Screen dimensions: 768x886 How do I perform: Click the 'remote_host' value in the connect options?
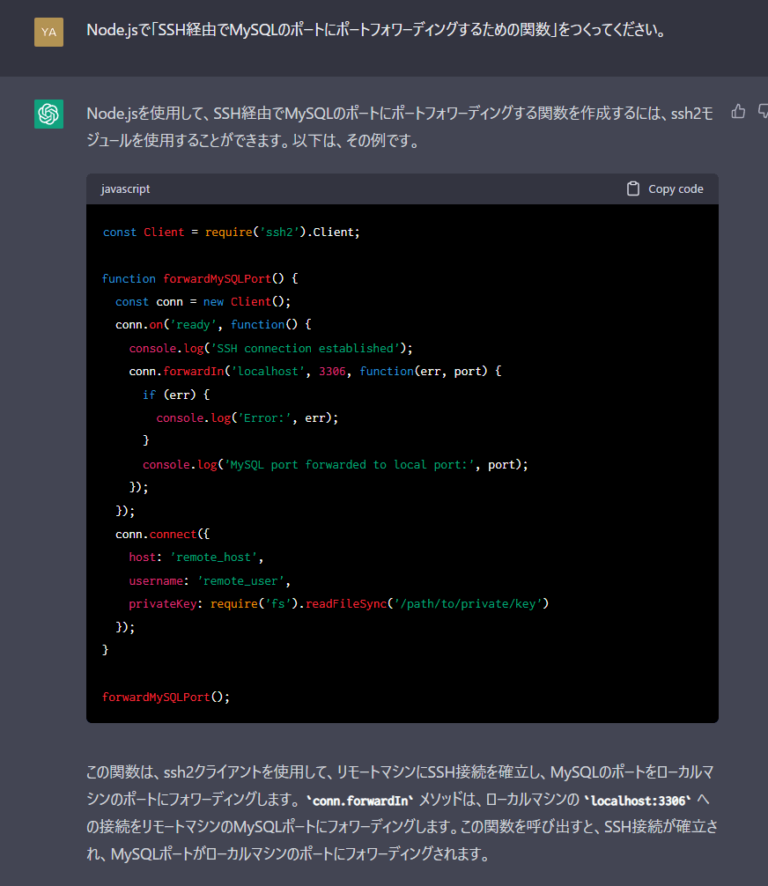(x=213, y=556)
